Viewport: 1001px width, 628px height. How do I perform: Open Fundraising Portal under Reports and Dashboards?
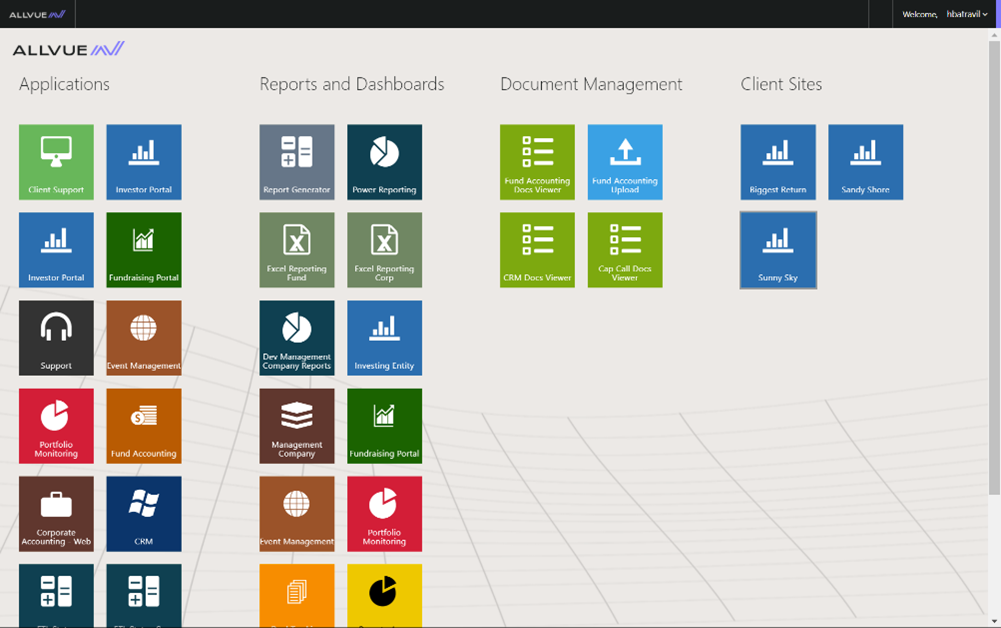pyautogui.click(x=384, y=426)
